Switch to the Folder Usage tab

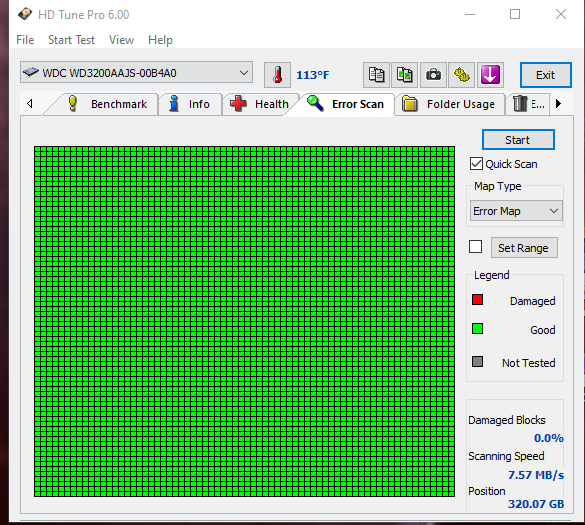pos(450,104)
